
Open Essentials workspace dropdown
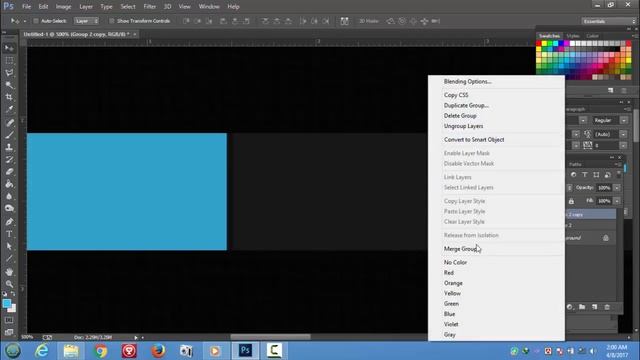point(609,21)
